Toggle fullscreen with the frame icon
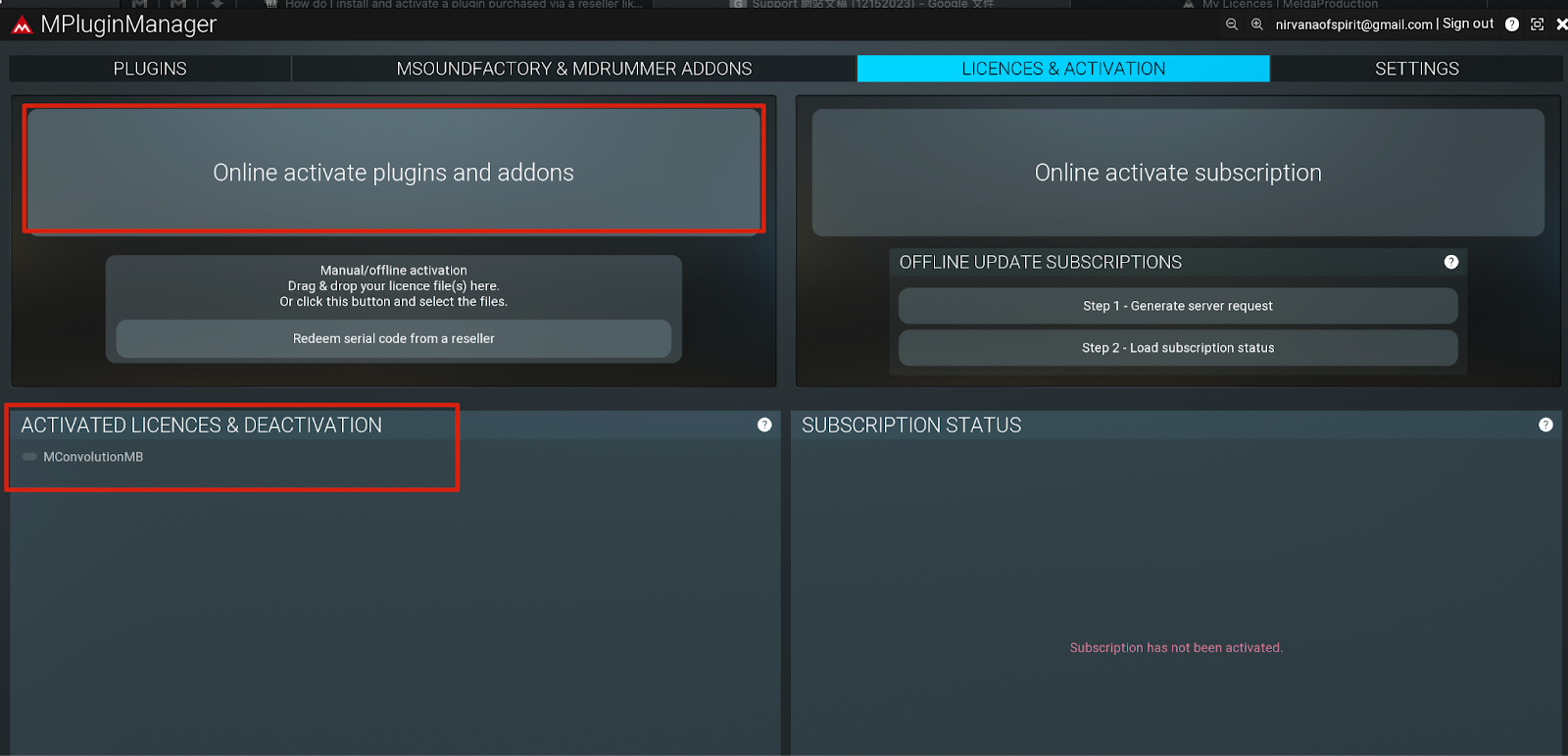 pos(1537,25)
